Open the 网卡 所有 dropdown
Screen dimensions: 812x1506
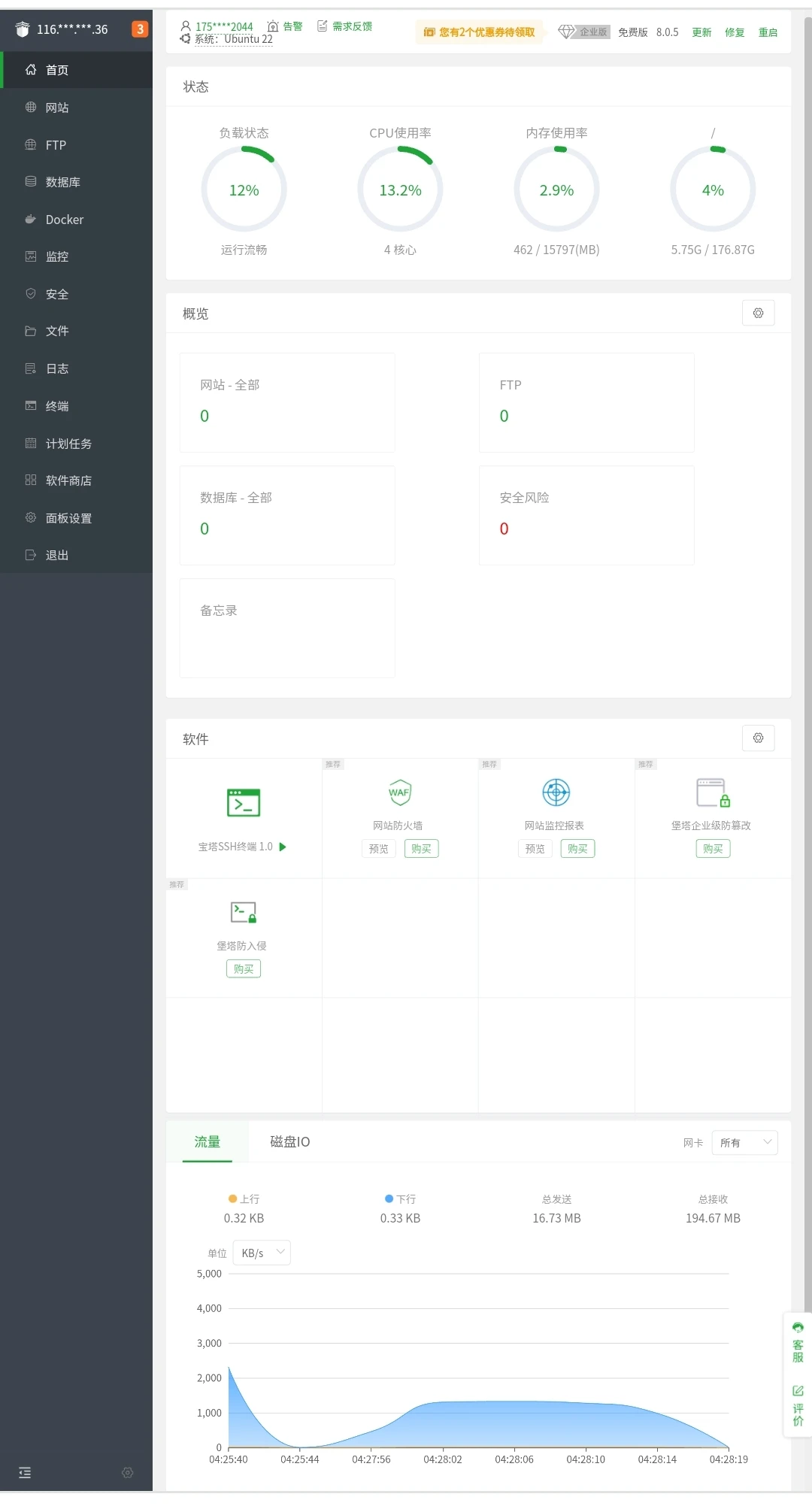[x=744, y=1143]
